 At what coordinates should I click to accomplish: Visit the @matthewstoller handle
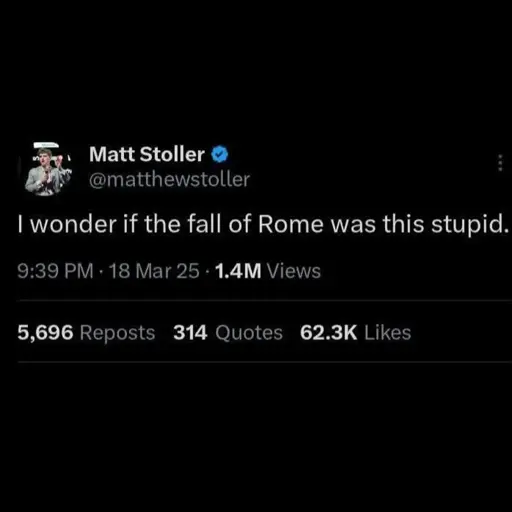coord(169,179)
